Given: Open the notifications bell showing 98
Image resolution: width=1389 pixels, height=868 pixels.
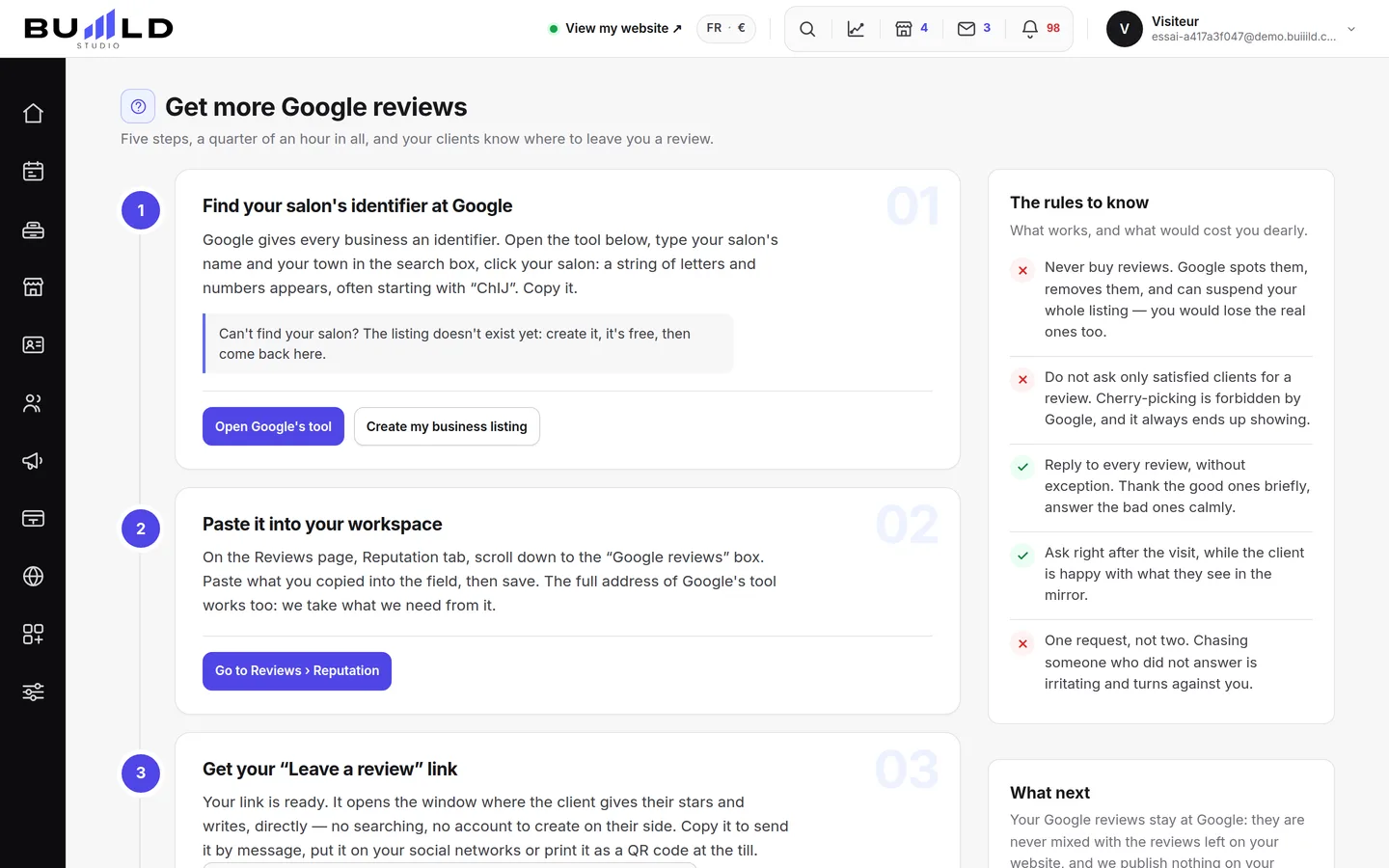Looking at the screenshot, I should point(1041,29).
